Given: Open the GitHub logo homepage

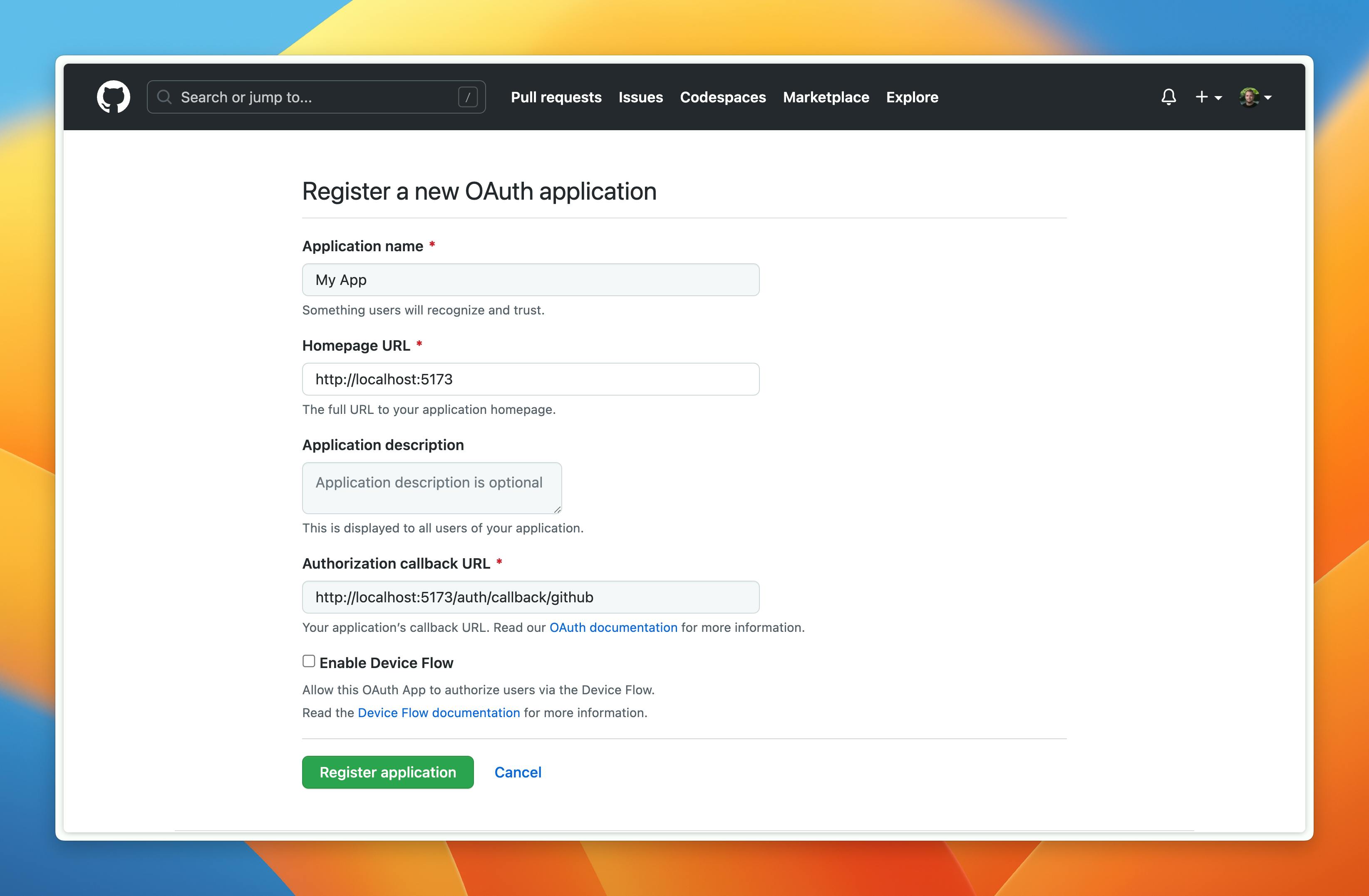Looking at the screenshot, I should [113, 97].
